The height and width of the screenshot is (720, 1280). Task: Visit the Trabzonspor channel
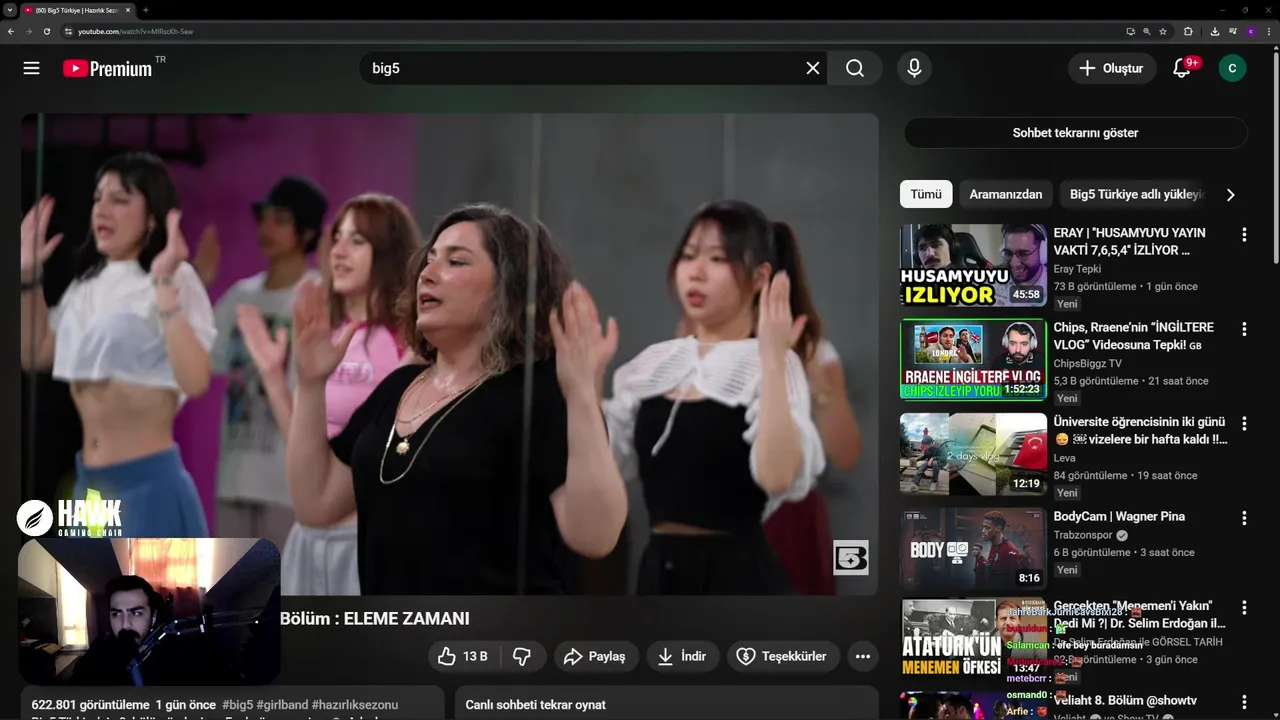(x=1083, y=535)
